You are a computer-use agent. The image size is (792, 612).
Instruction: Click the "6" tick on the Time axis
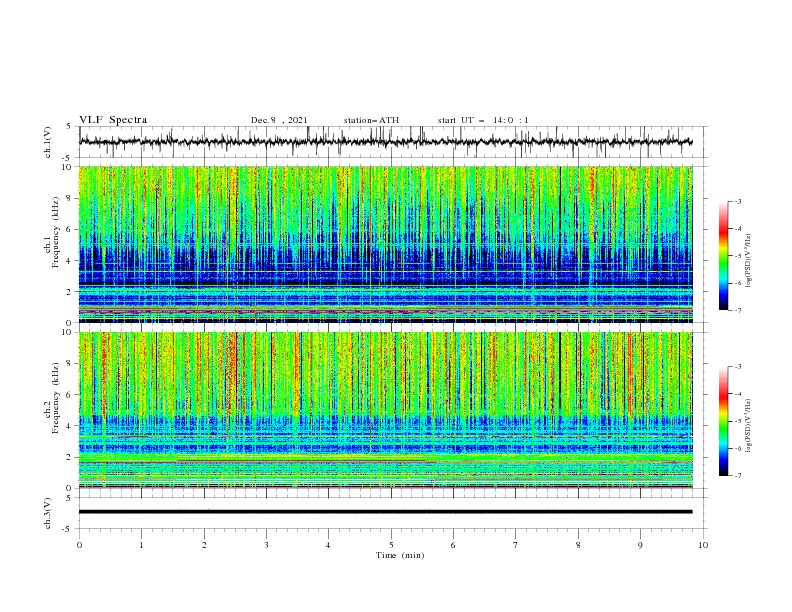(x=453, y=545)
